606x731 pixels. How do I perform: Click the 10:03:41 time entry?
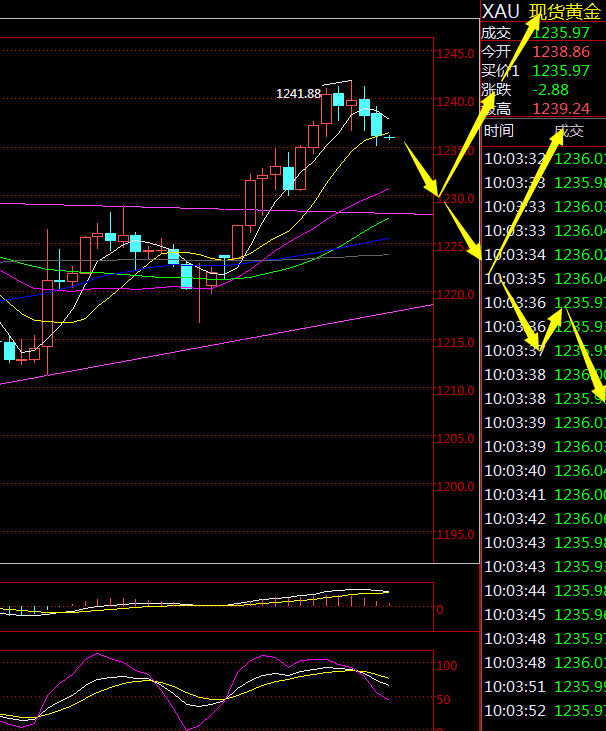tap(515, 495)
